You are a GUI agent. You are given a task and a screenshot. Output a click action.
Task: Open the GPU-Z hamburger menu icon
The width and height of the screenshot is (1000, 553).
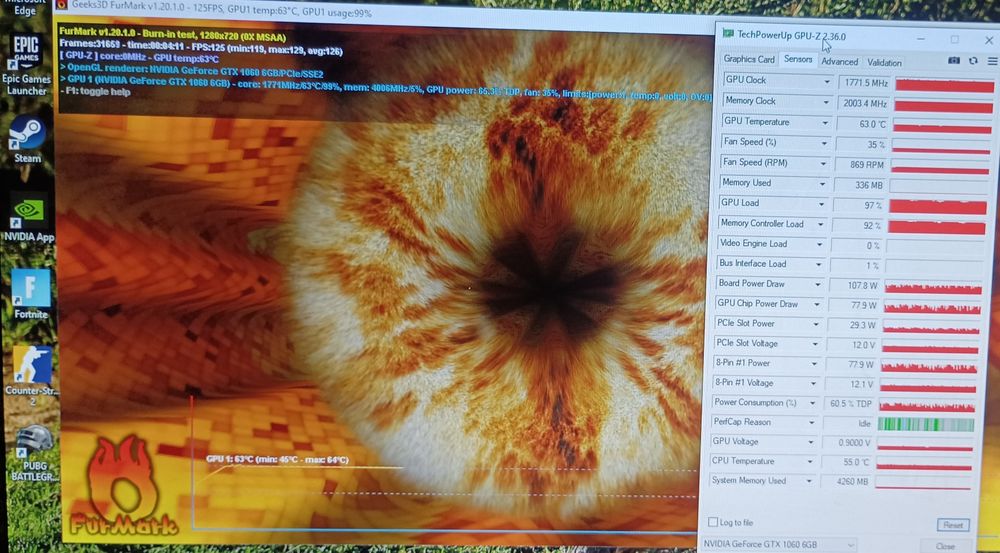coord(992,61)
